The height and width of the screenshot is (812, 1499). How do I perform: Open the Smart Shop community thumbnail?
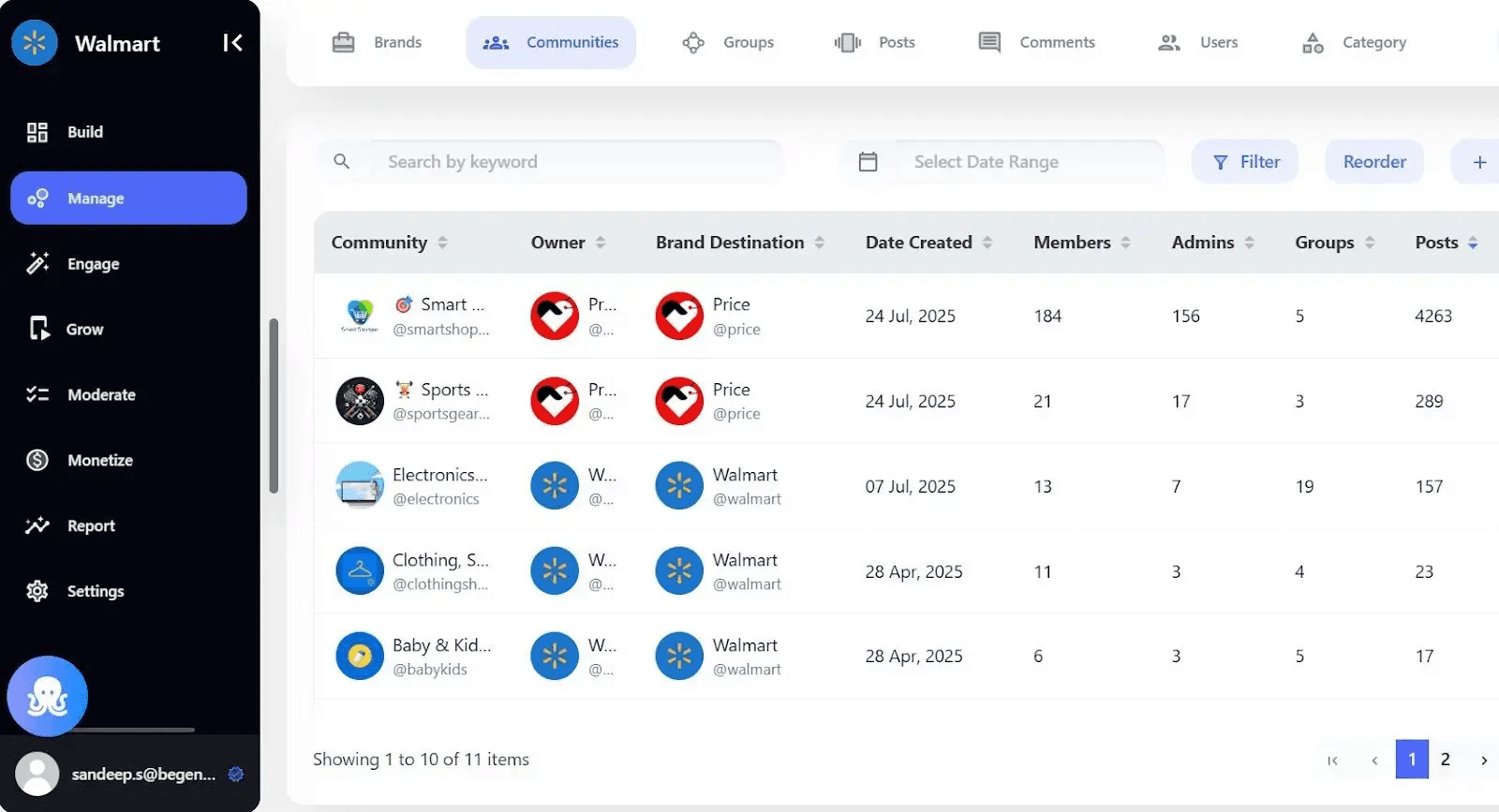point(360,316)
